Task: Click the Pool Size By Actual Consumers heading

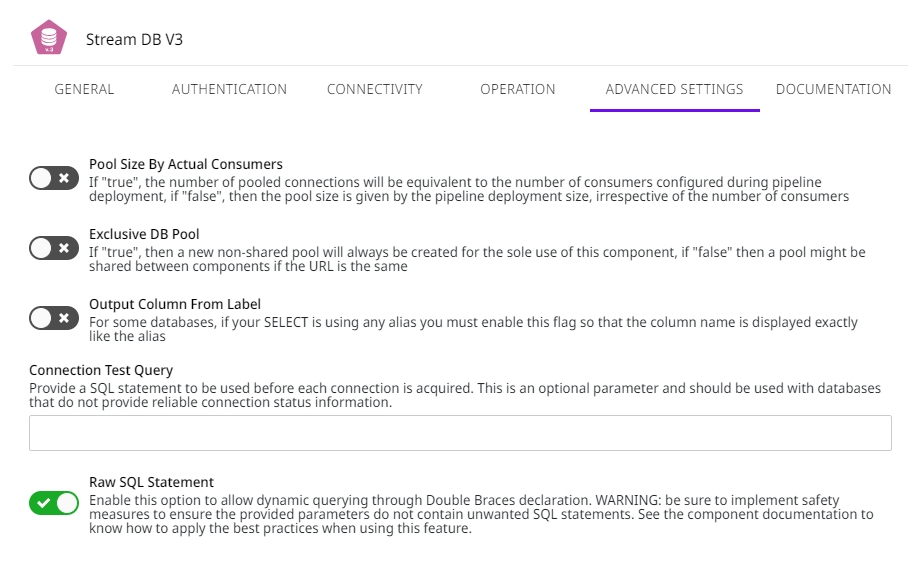Action: pyautogui.click(x=185, y=164)
